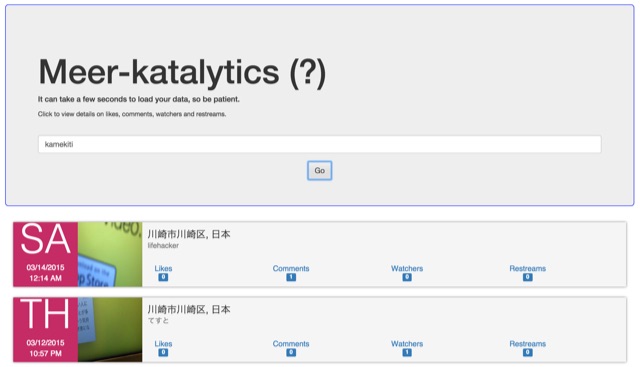
Task: Focus the username field containing kamekiti
Action: click(x=319, y=144)
